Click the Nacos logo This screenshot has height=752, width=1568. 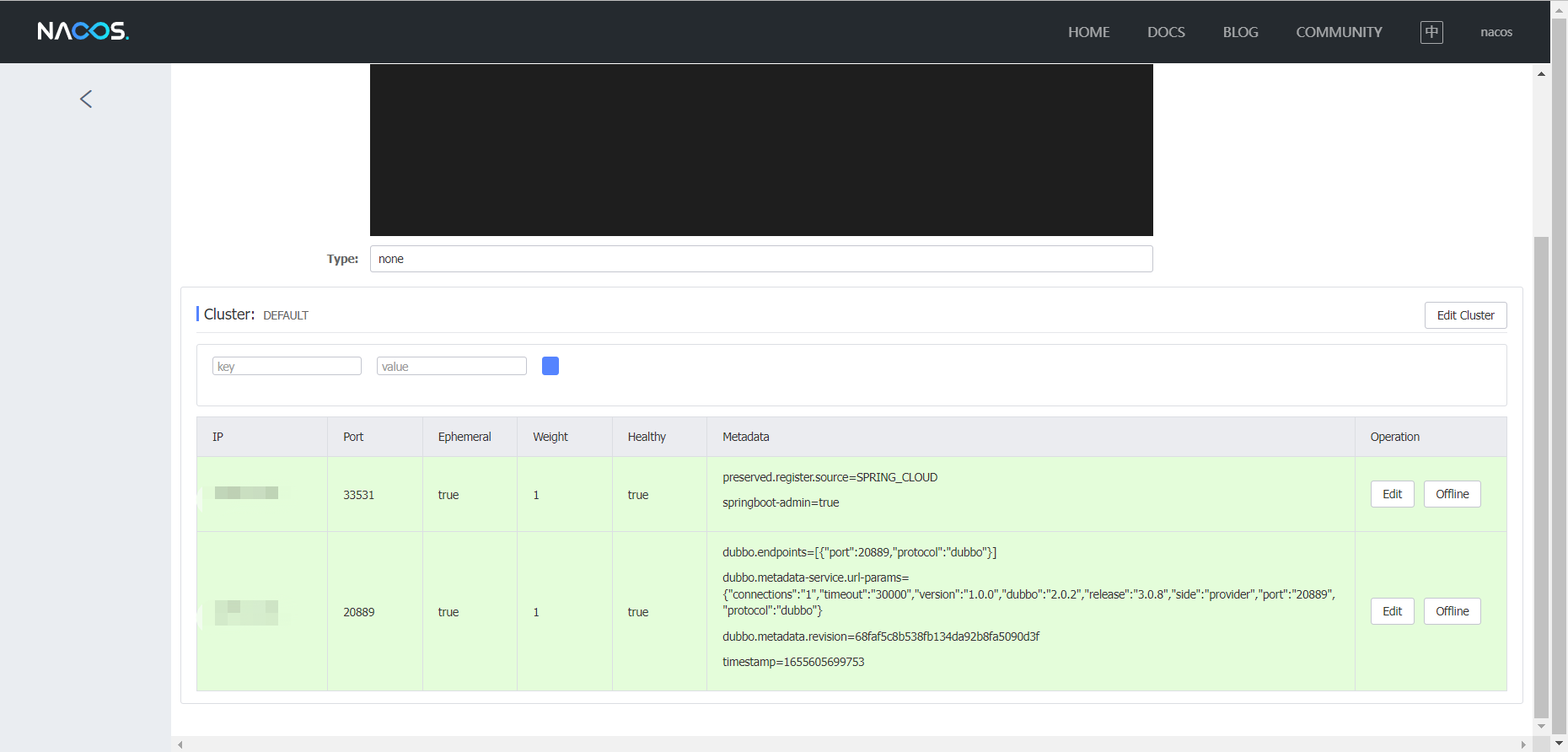coord(83,31)
